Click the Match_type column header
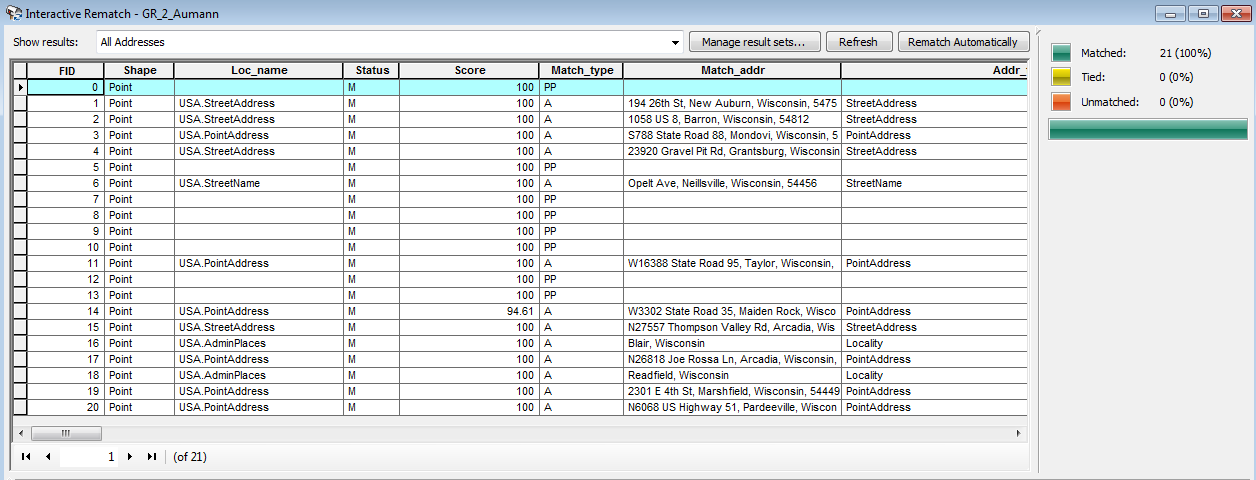 point(581,70)
